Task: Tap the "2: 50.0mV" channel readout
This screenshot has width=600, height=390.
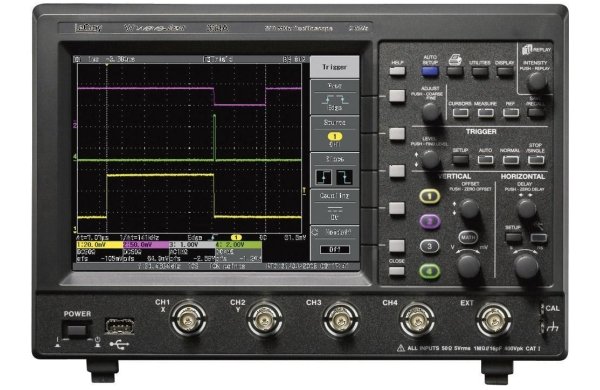Action: pos(146,245)
